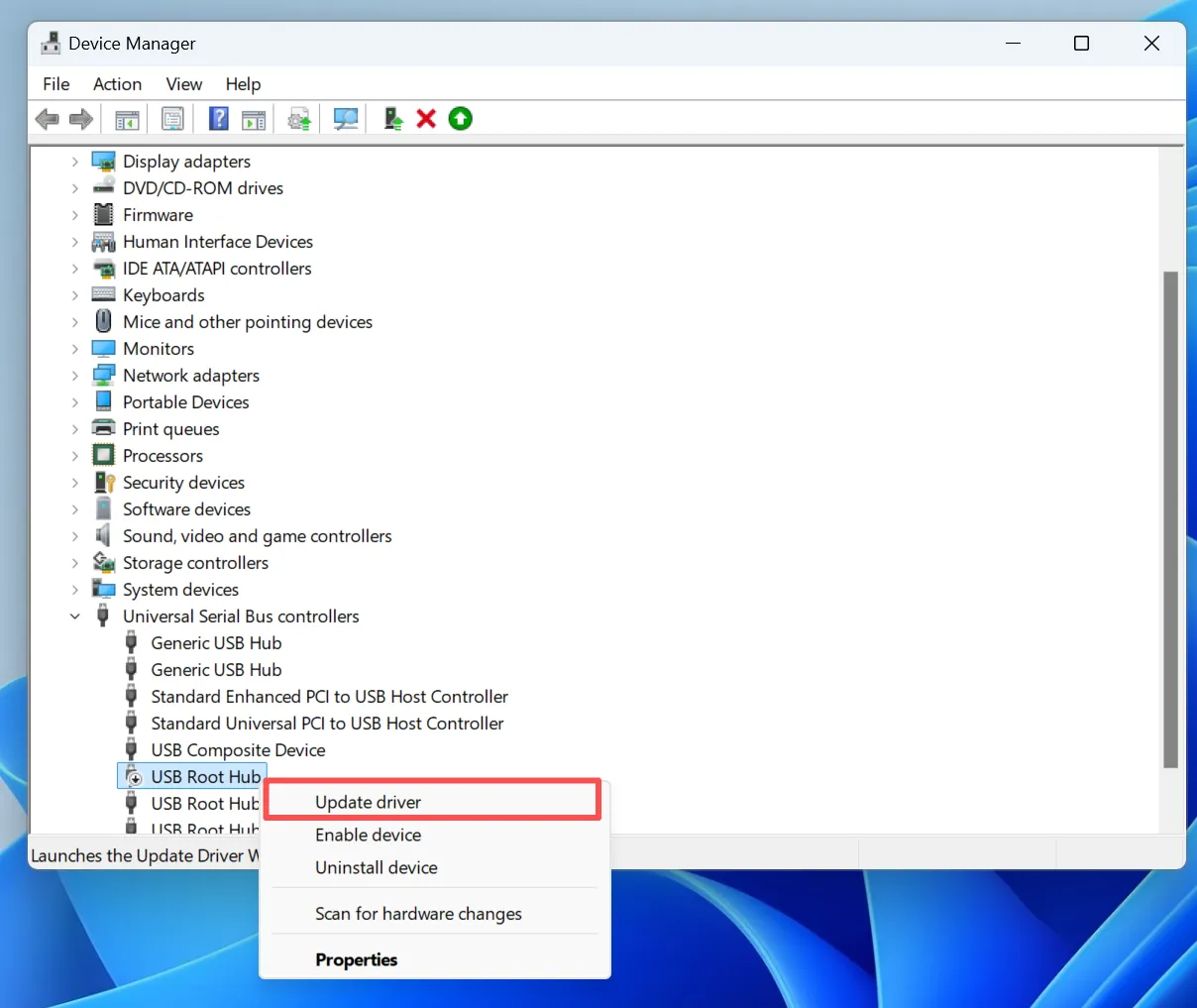Select Standard Enhanced PCI to USB Host Controller
The image size is (1197, 1008).
point(329,697)
